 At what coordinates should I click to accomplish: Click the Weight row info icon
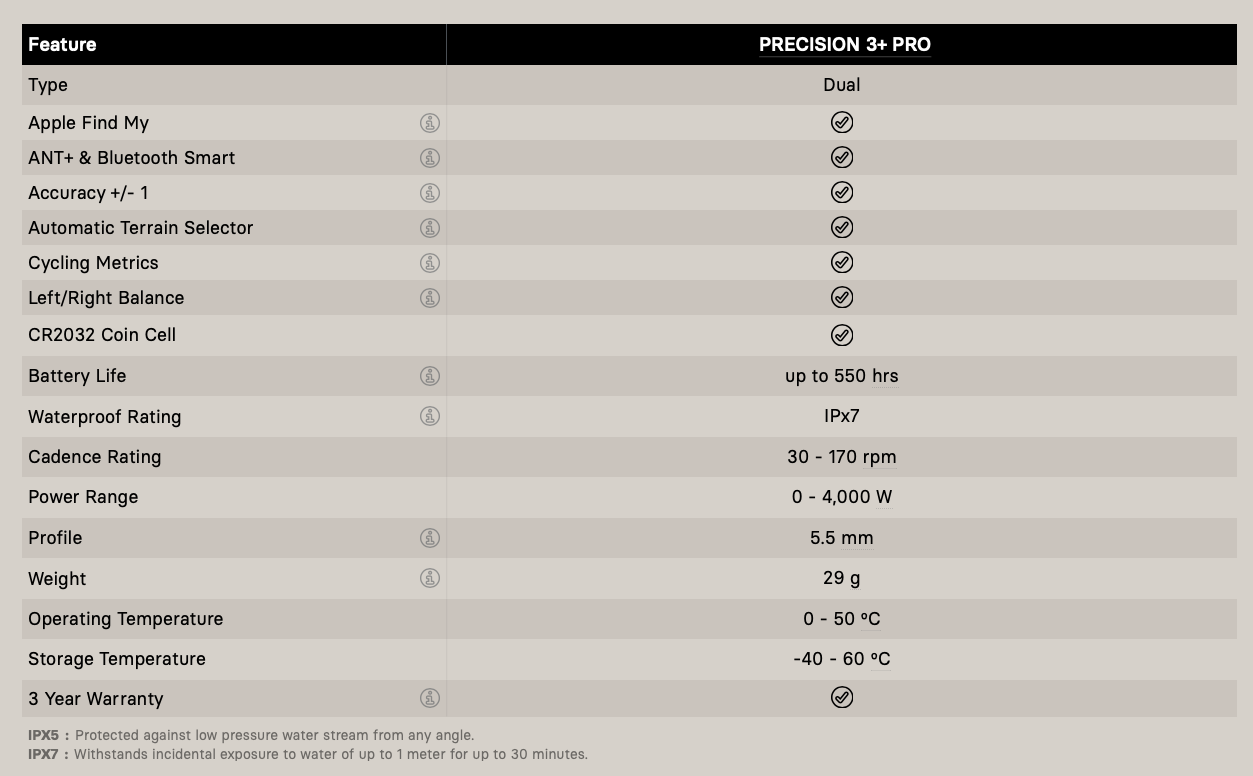click(430, 578)
